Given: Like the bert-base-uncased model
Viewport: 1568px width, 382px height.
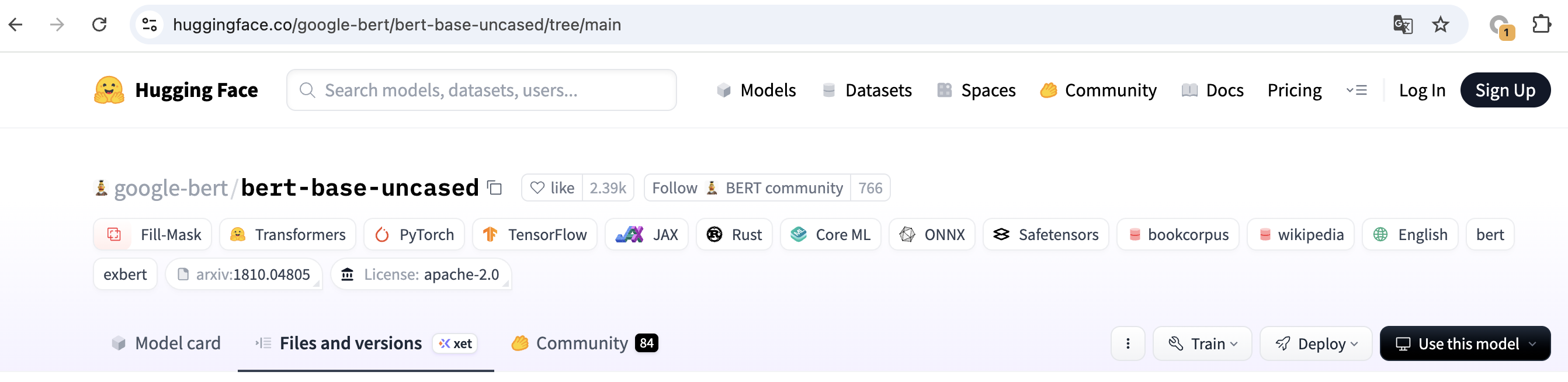Looking at the screenshot, I should 552,188.
